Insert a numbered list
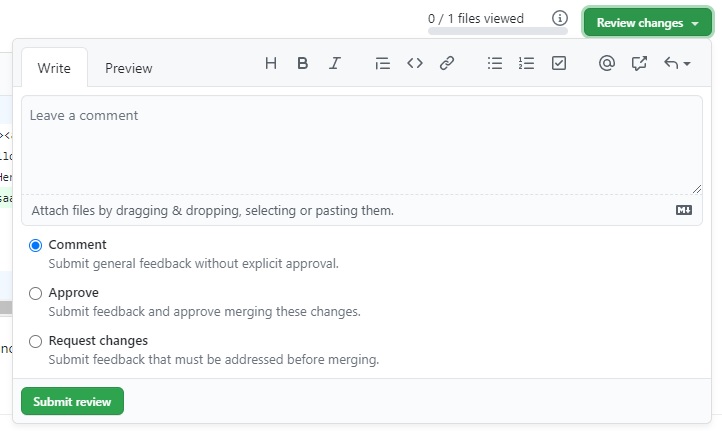This screenshot has width=722, height=431. (x=526, y=63)
